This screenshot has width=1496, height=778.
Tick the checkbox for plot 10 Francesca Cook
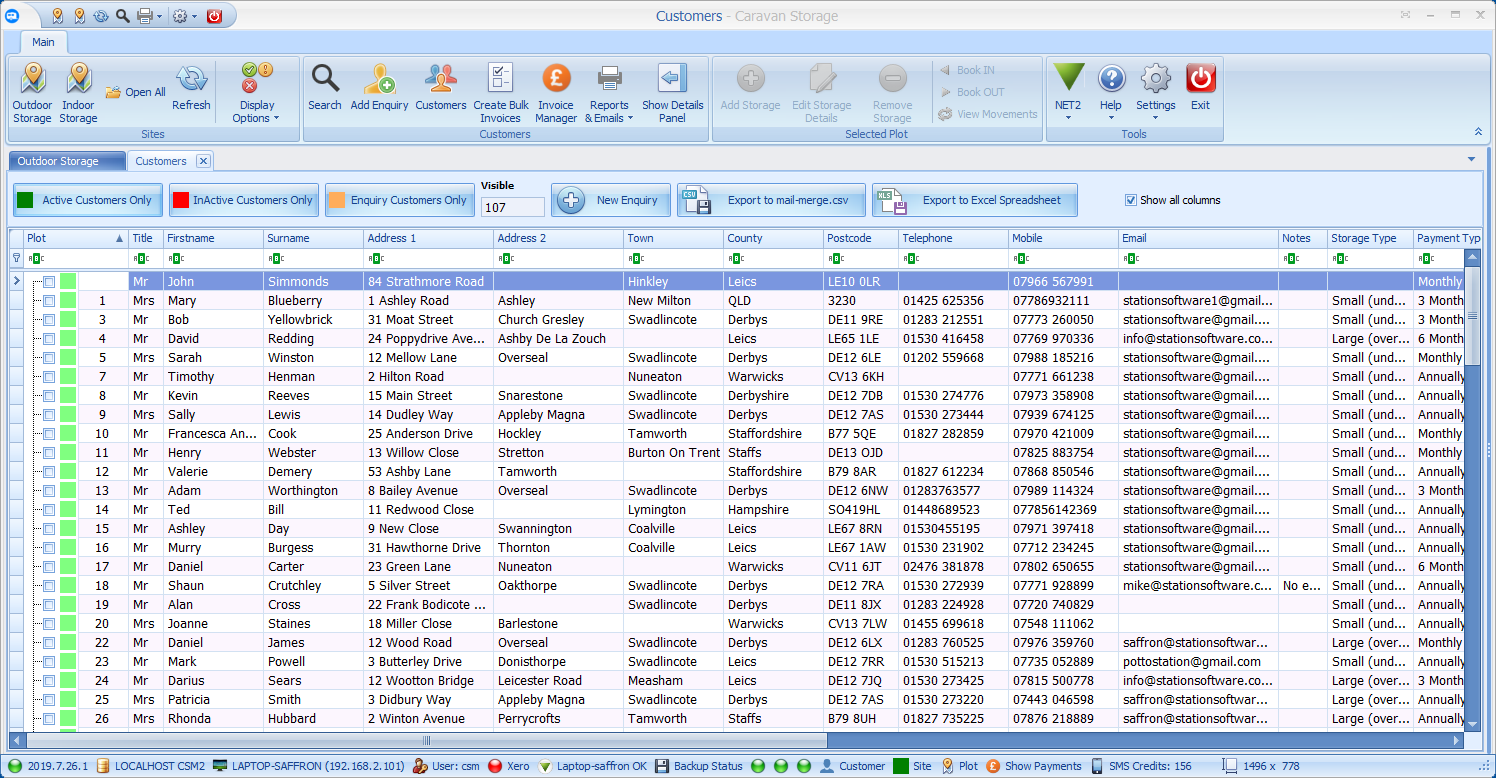47,433
